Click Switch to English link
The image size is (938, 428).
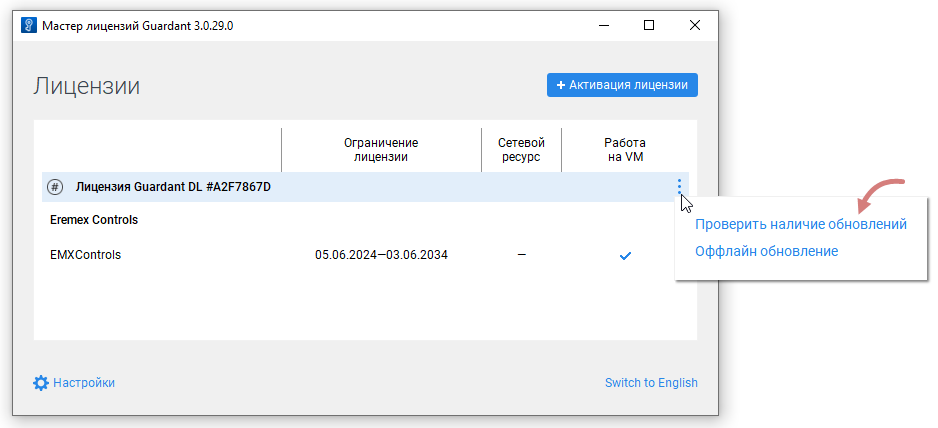(x=651, y=383)
